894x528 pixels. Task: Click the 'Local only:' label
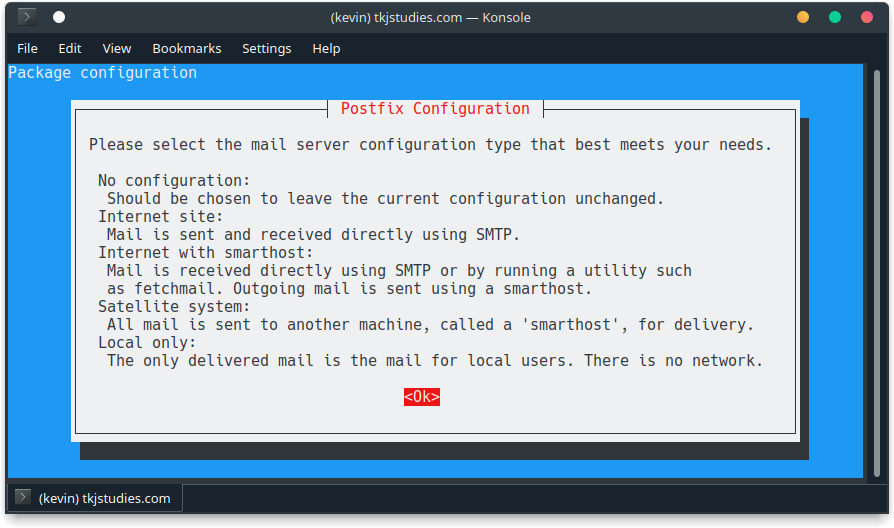(x=147, y=343)
